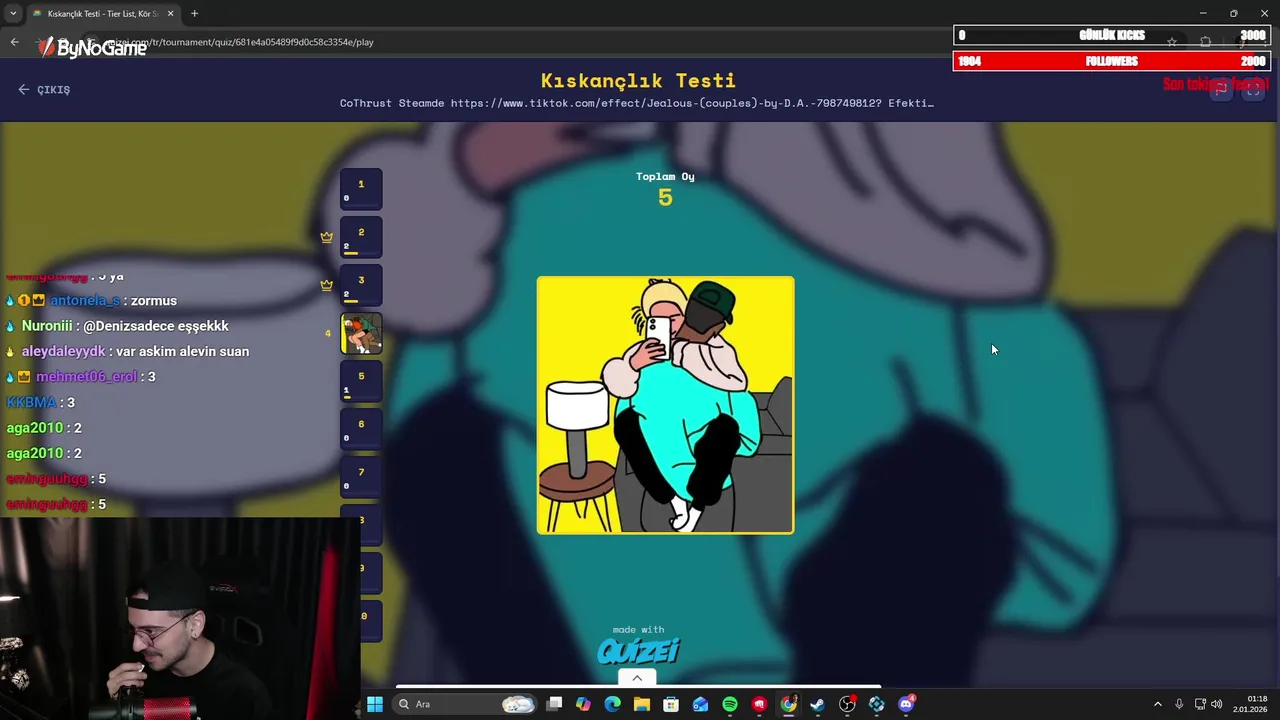Bookmark this page with the star icon
The width and height of the screenshot is (1280, 720).
pyautogui.click(x=1172, y=42)
